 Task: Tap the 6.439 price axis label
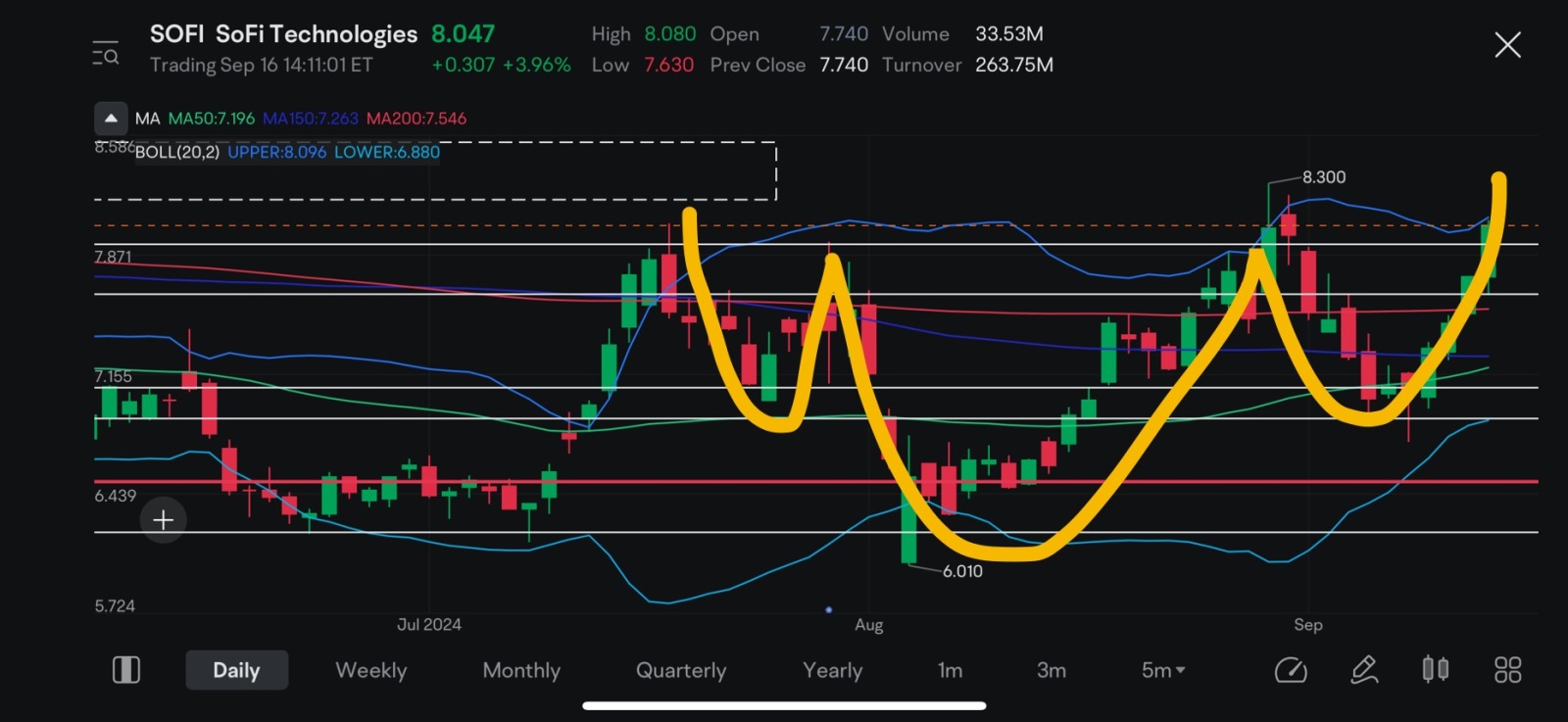coord(115,496)
